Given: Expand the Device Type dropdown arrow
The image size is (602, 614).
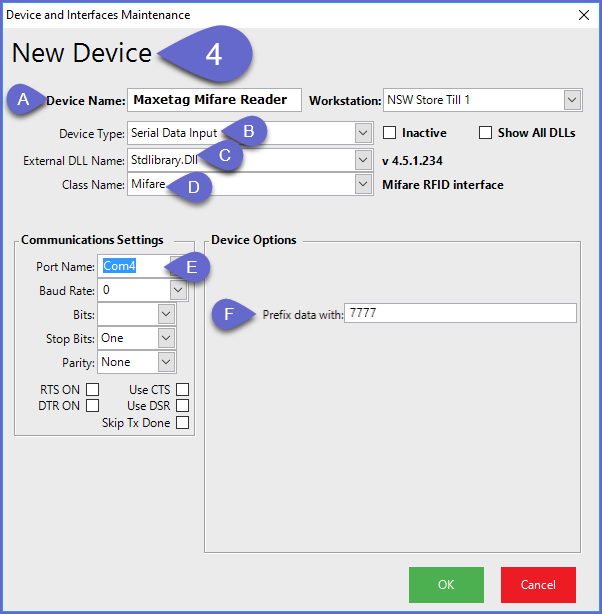Looking at the screenshot, I should pos(363,133).
